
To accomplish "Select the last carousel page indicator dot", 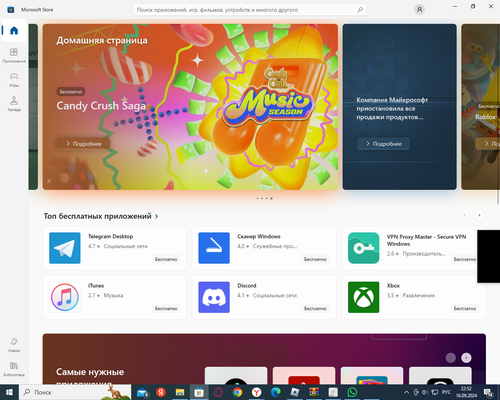I will (x=271, y=198).
